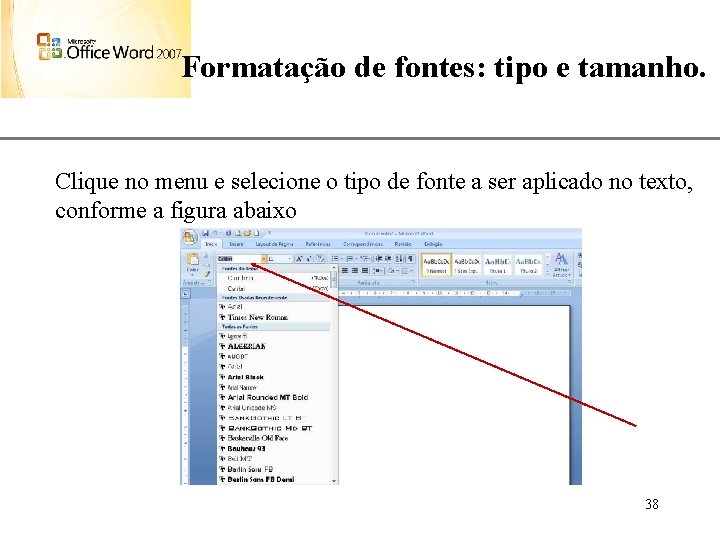720x540 pixels.
Task: Click the tab selector at ruler corner
Action: pyautogui.click(x=185, y=294)
